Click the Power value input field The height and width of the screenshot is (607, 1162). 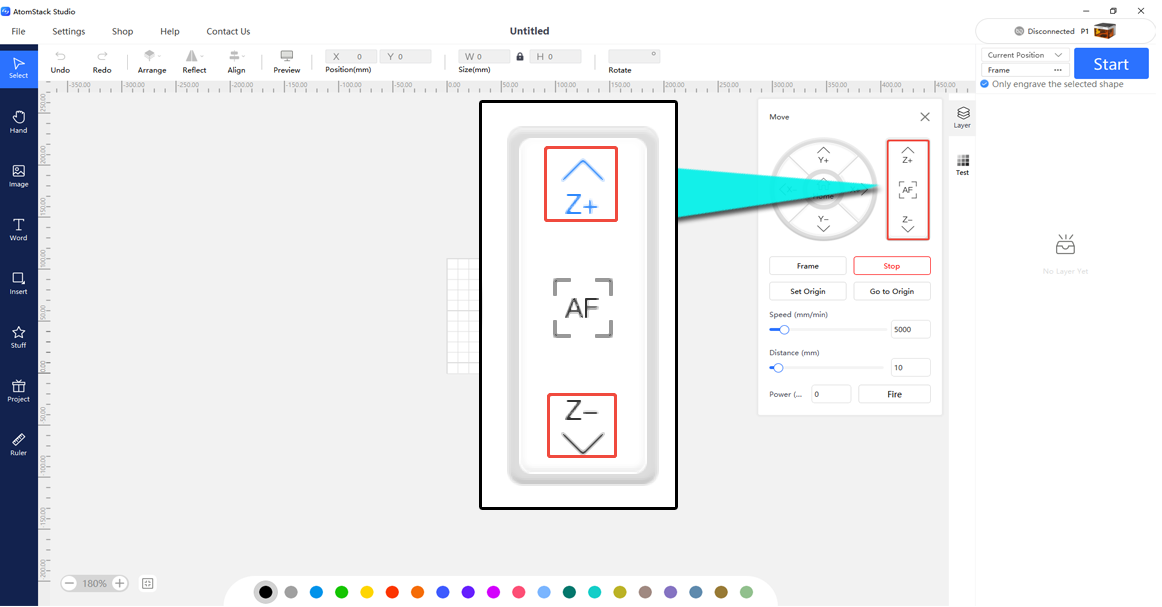point(831,394)
